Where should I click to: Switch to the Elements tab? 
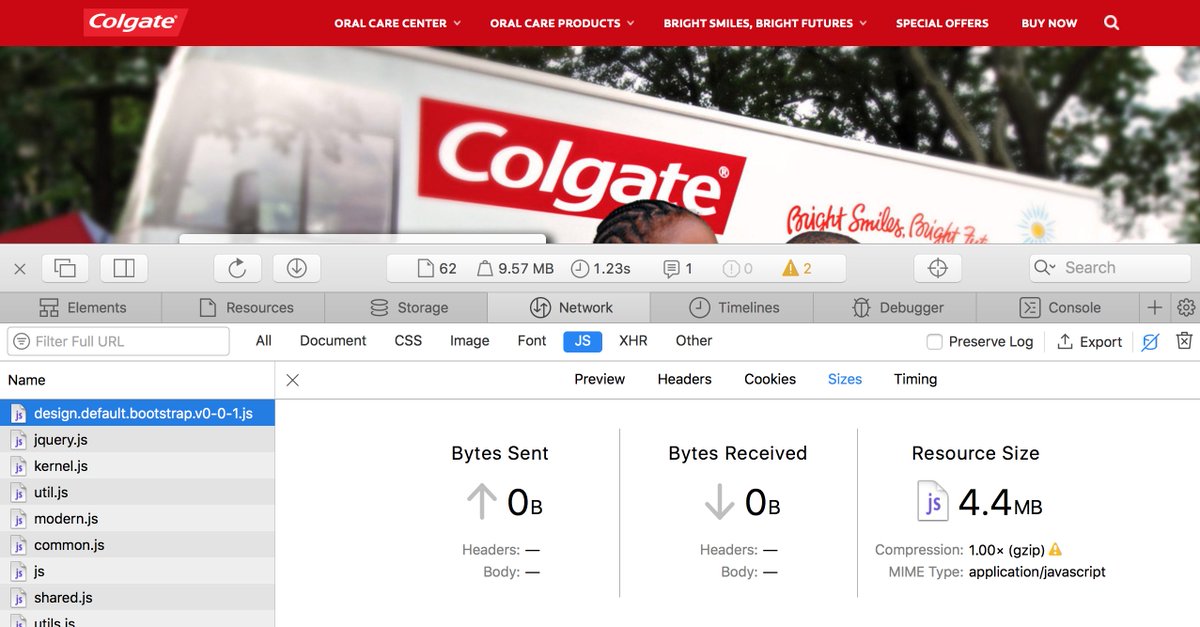coord(81,307)
